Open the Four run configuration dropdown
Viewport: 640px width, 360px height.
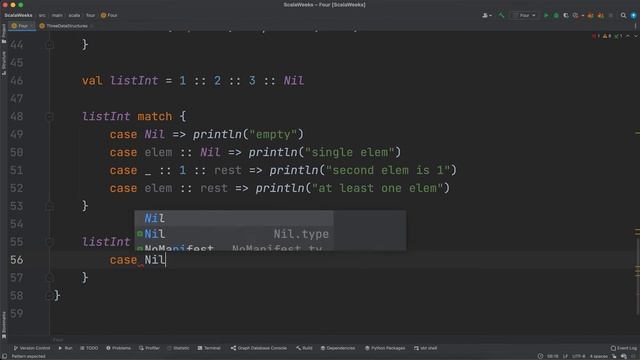point(524,16)
